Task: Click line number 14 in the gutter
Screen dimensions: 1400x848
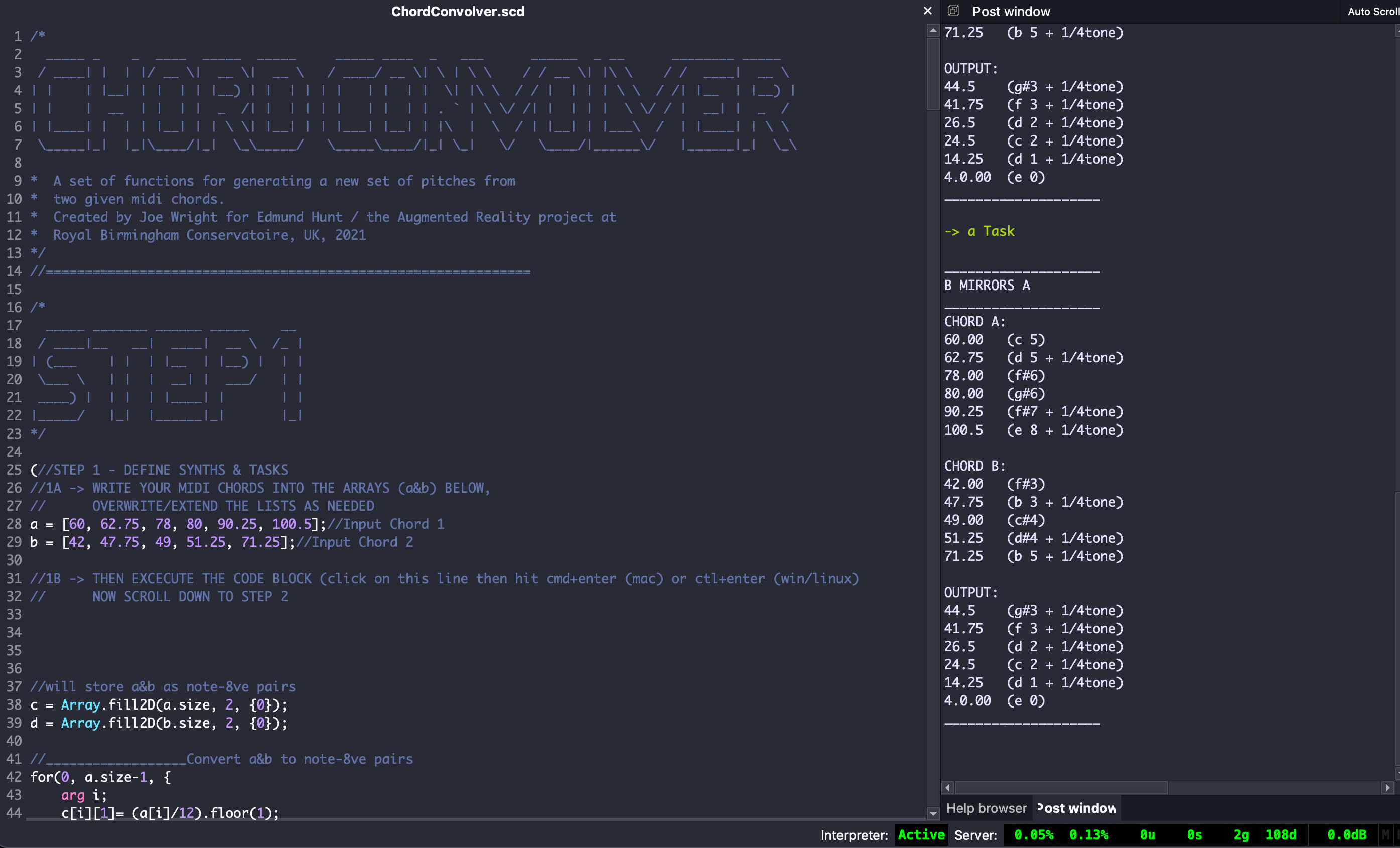Action: point(14,271)
